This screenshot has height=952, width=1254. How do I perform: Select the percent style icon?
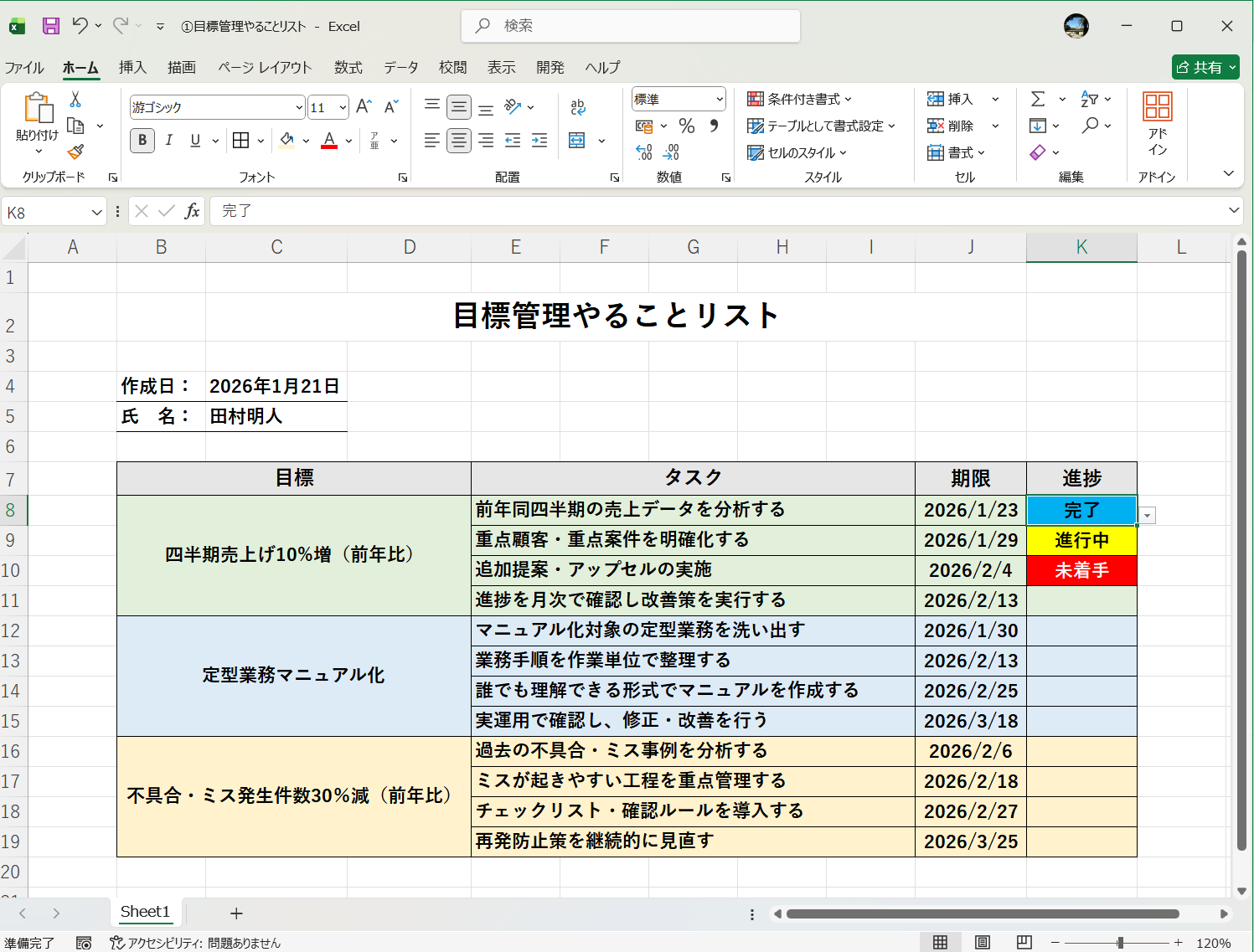(686, 126)
